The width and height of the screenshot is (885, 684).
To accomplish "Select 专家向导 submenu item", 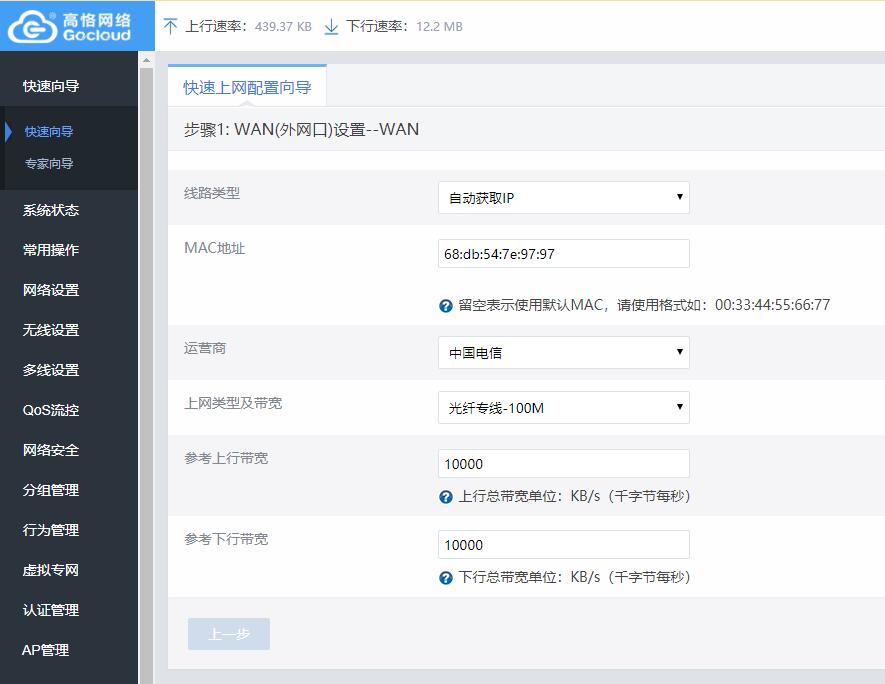I will pos(49,164).
